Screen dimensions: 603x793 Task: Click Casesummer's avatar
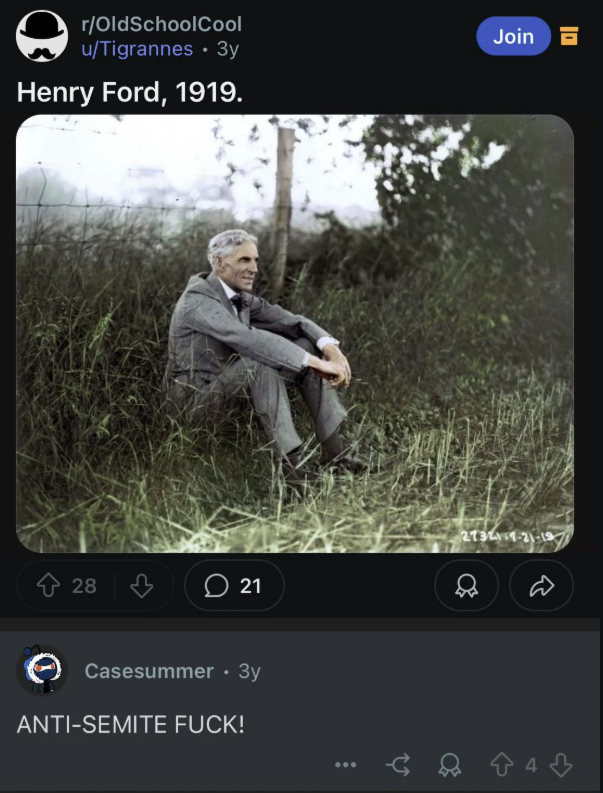click(42, 669)
